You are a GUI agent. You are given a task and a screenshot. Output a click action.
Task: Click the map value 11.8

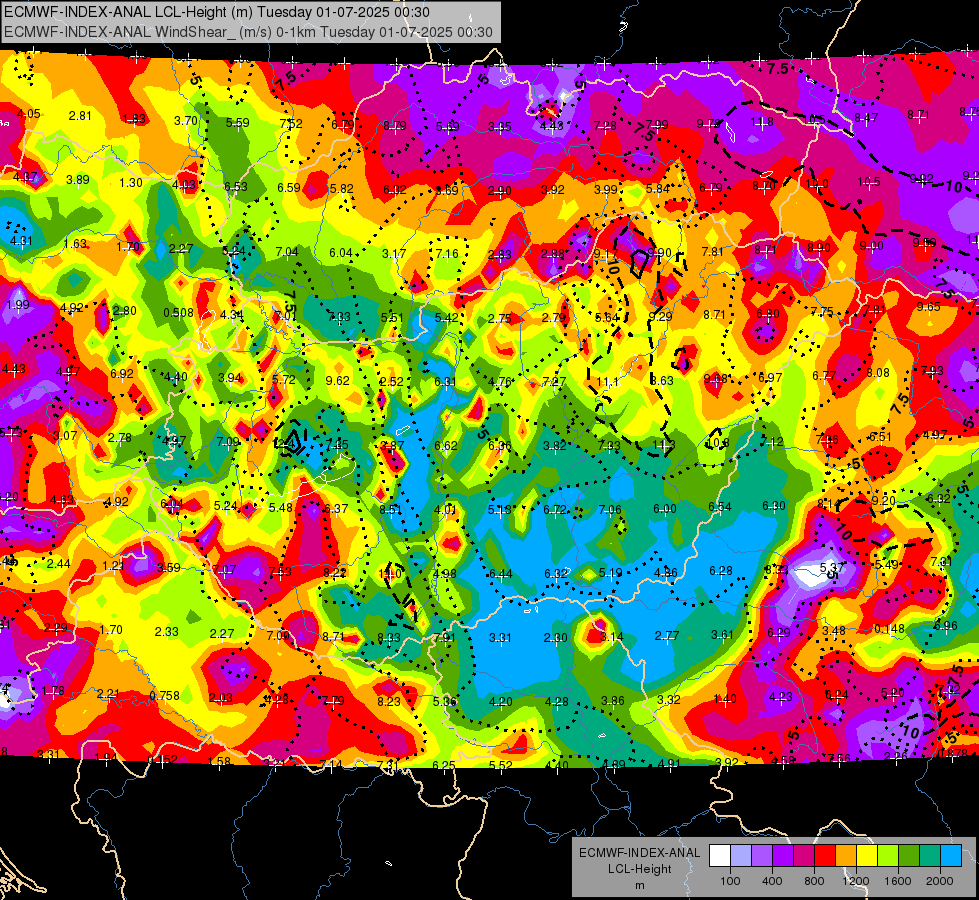pyautogui.click(x=762, y=122)
